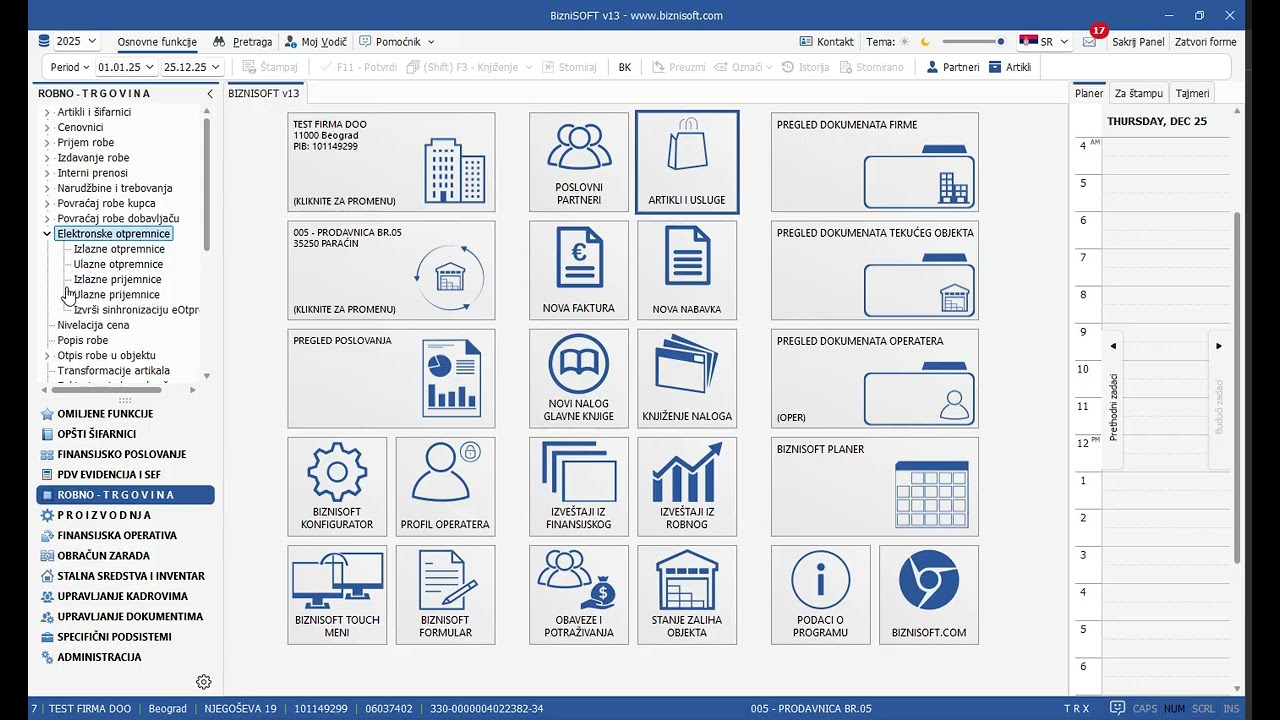Open the Profil Operatera tile
1280x720 pixels.
[x=445, y=486]
